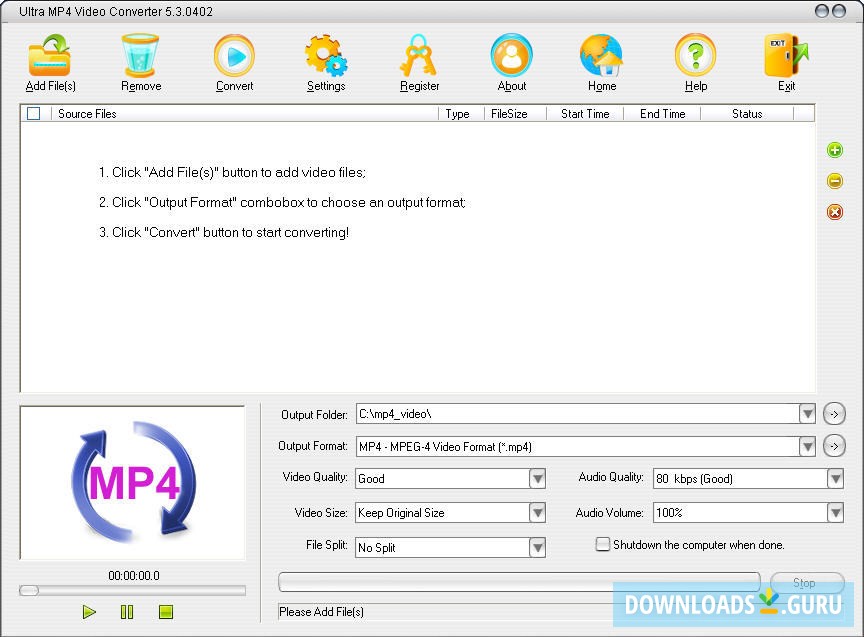Click the Start Time column header
864x637 pixels.
pyautogui.click(x=585, y=114)
